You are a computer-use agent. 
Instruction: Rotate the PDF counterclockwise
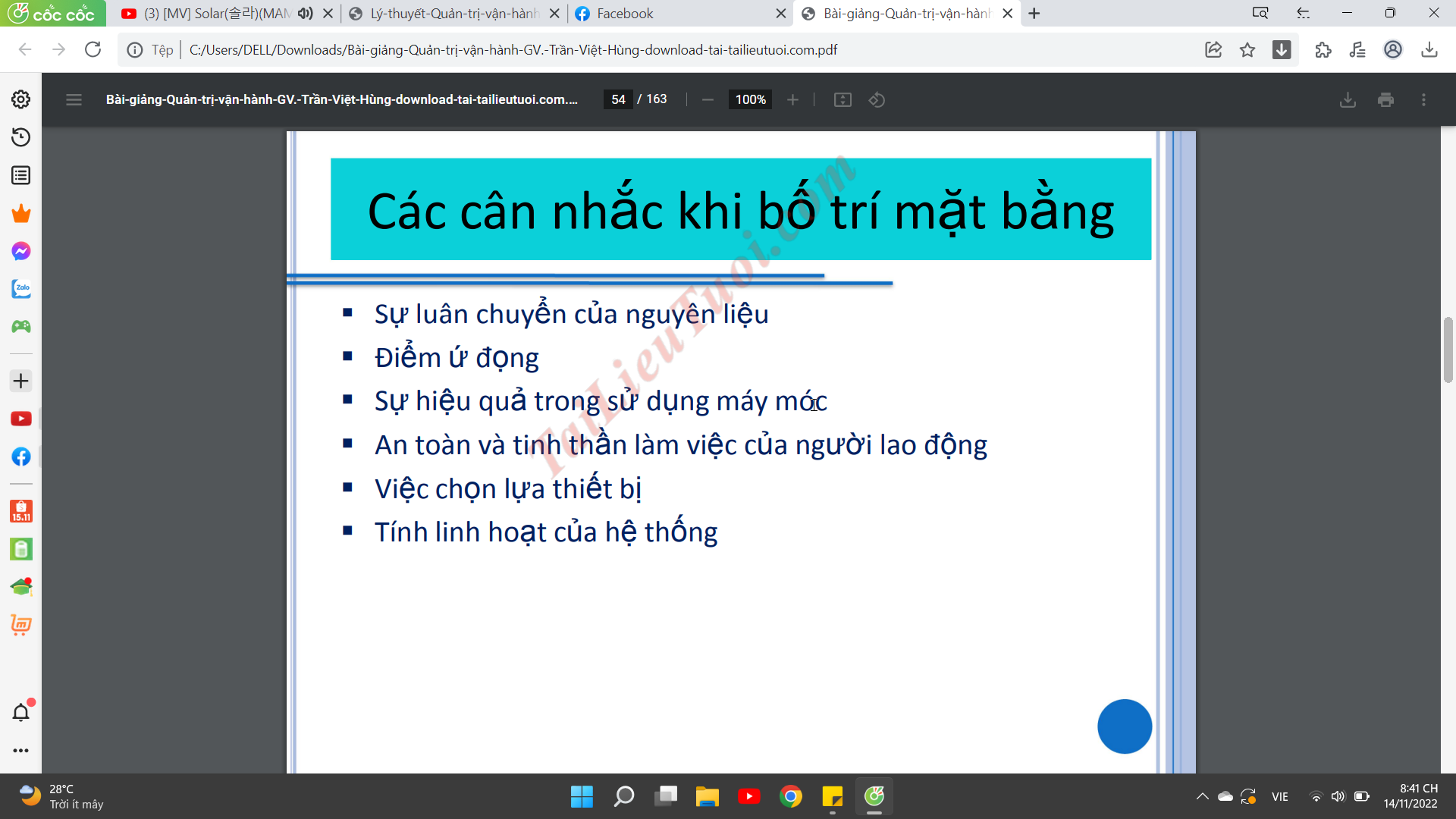pyautogui.click(x=877, y=100)
